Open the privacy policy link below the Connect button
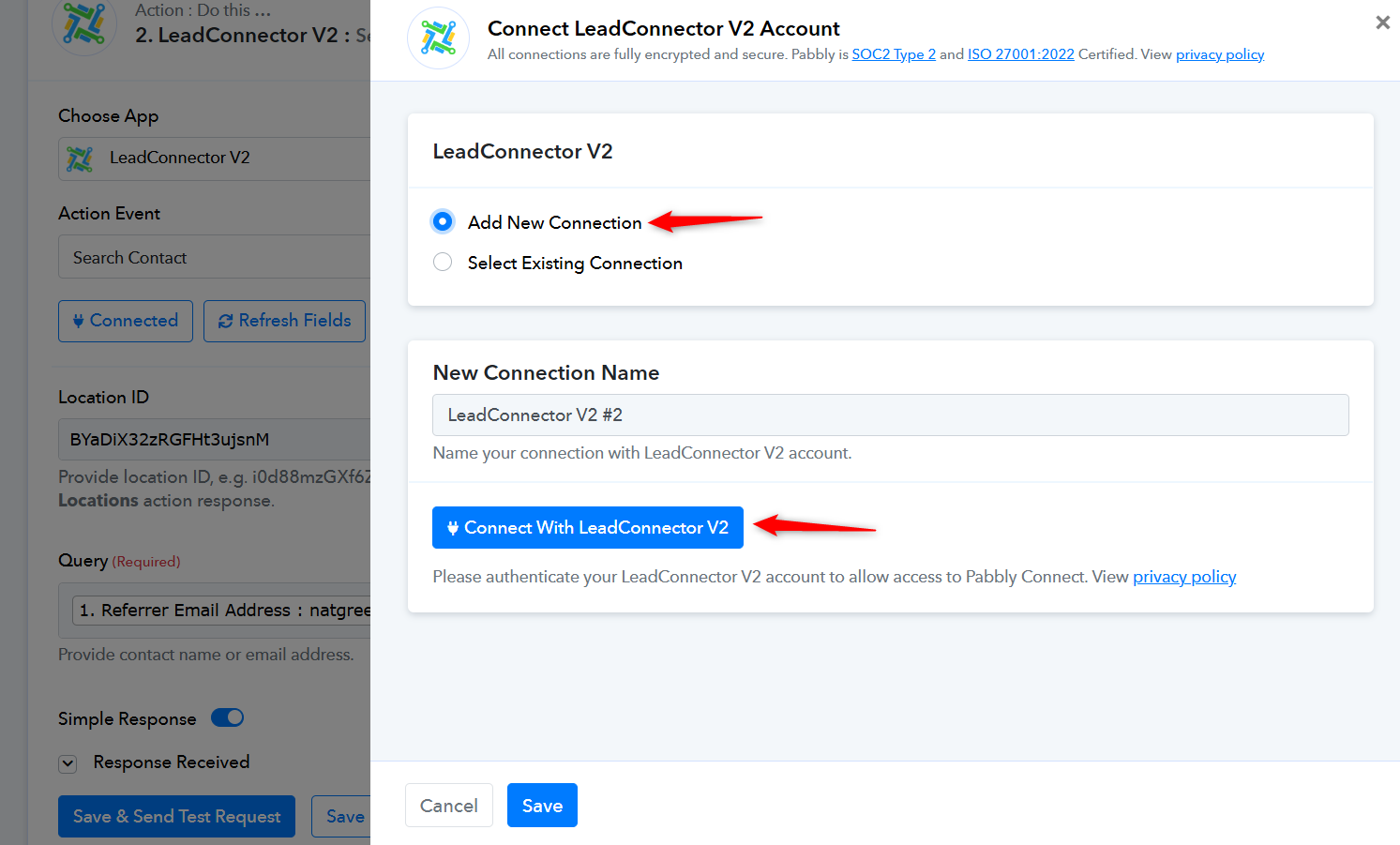The image size is (1400, 845). [x=1184, y=577]
